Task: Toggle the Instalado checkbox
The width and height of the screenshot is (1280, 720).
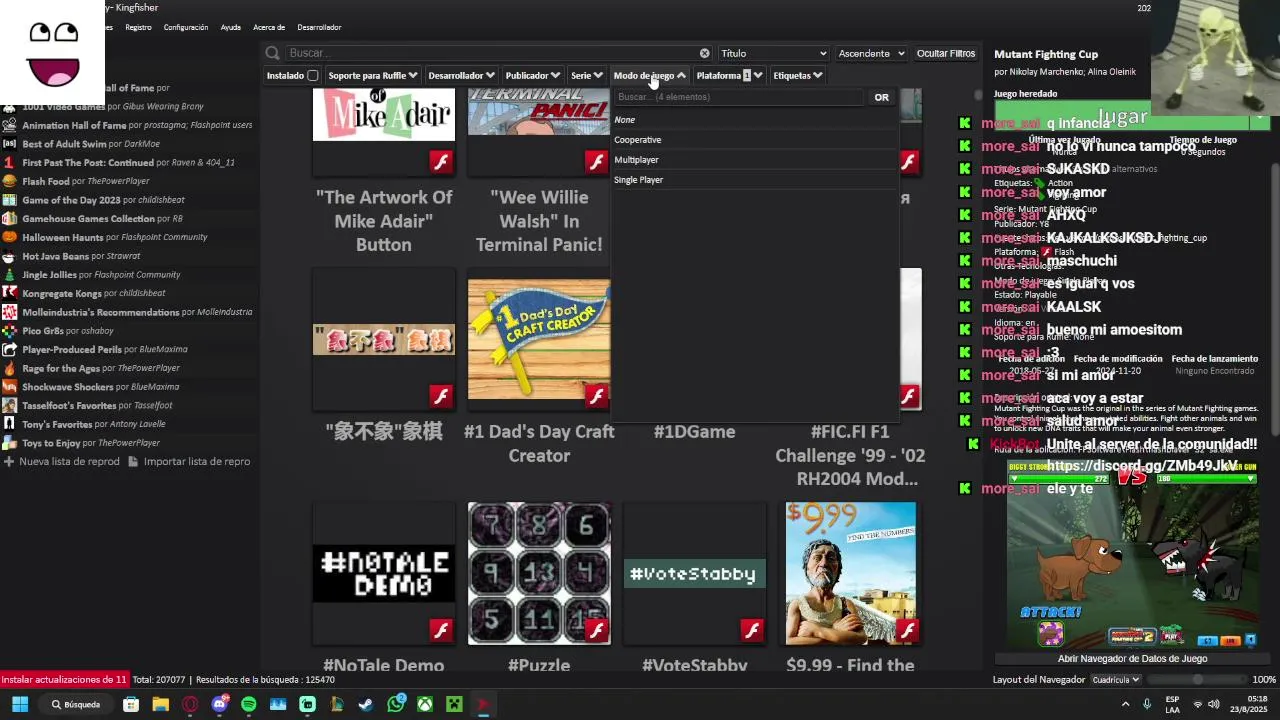Action: (x=312, y=75)
